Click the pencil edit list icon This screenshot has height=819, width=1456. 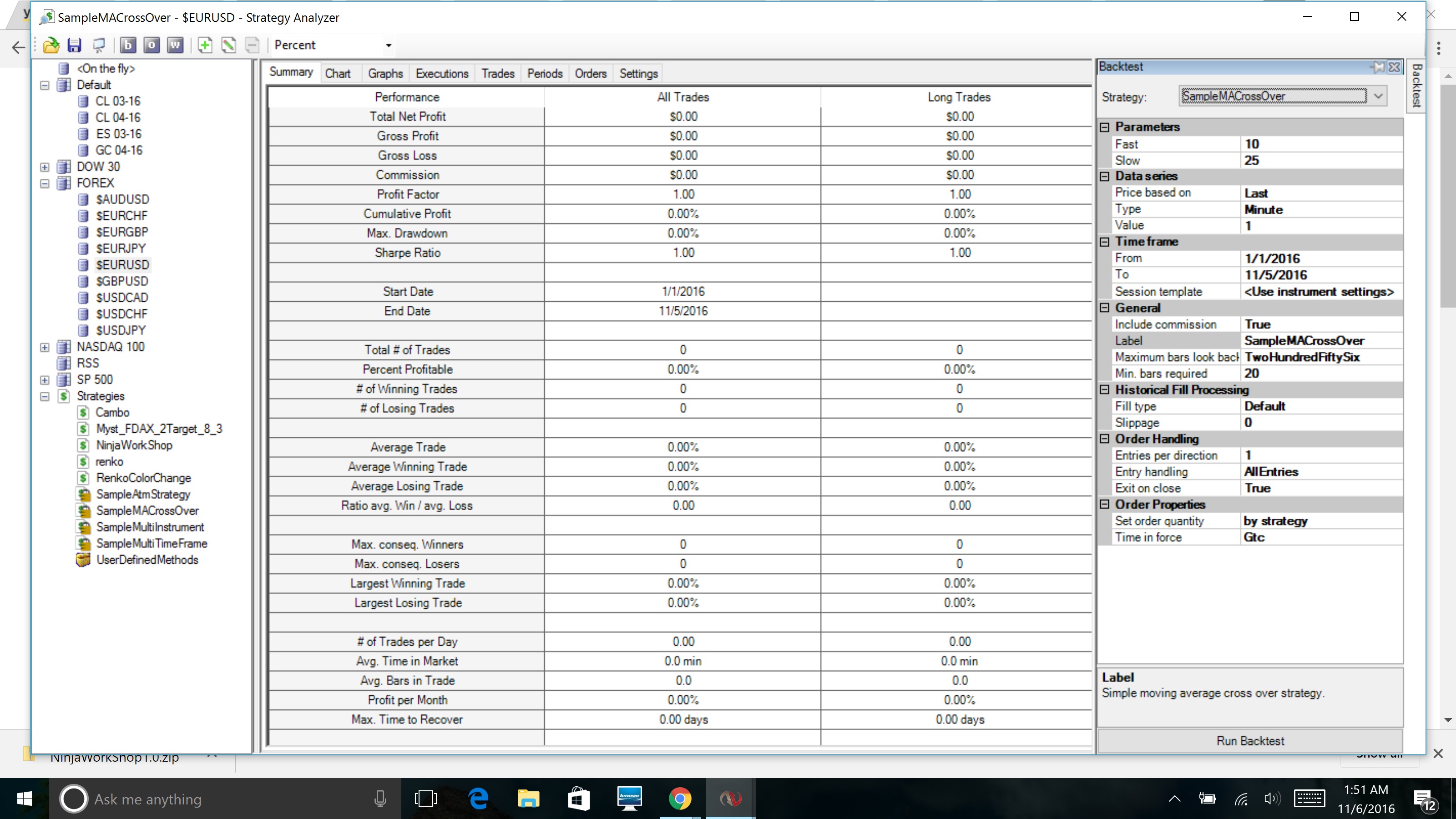228,45
